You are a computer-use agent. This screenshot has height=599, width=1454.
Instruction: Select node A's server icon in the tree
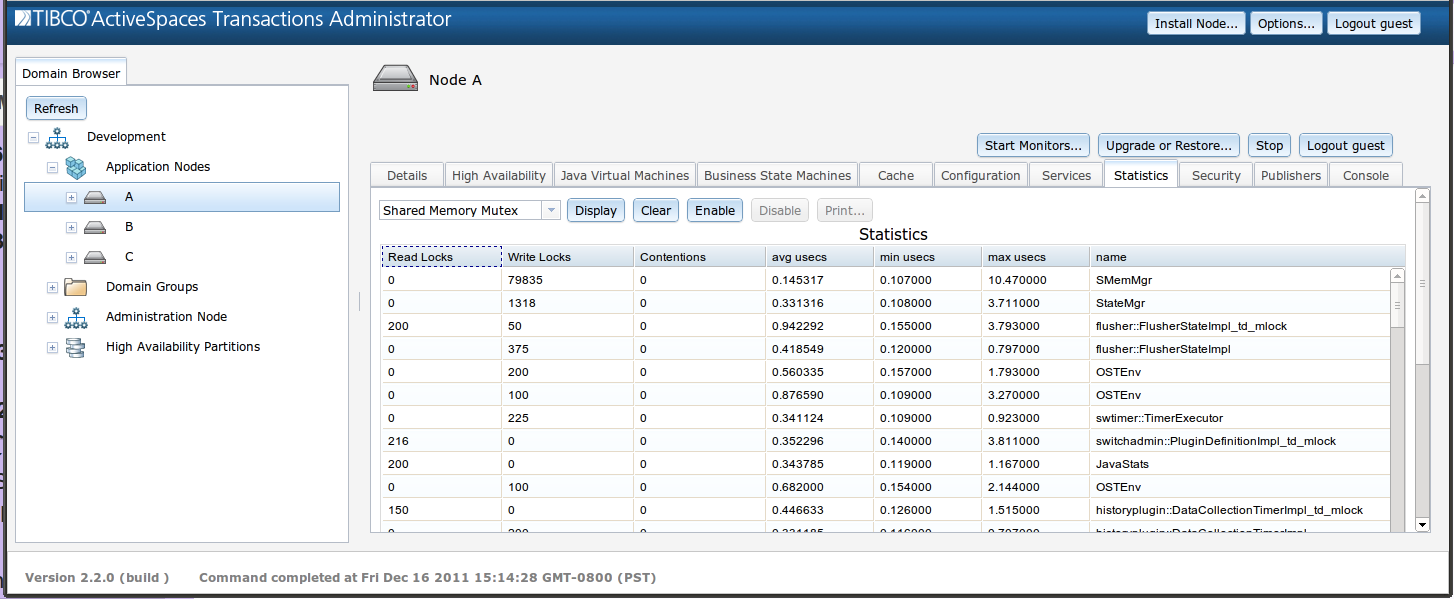pyautogui.click(x=95, y=196)
